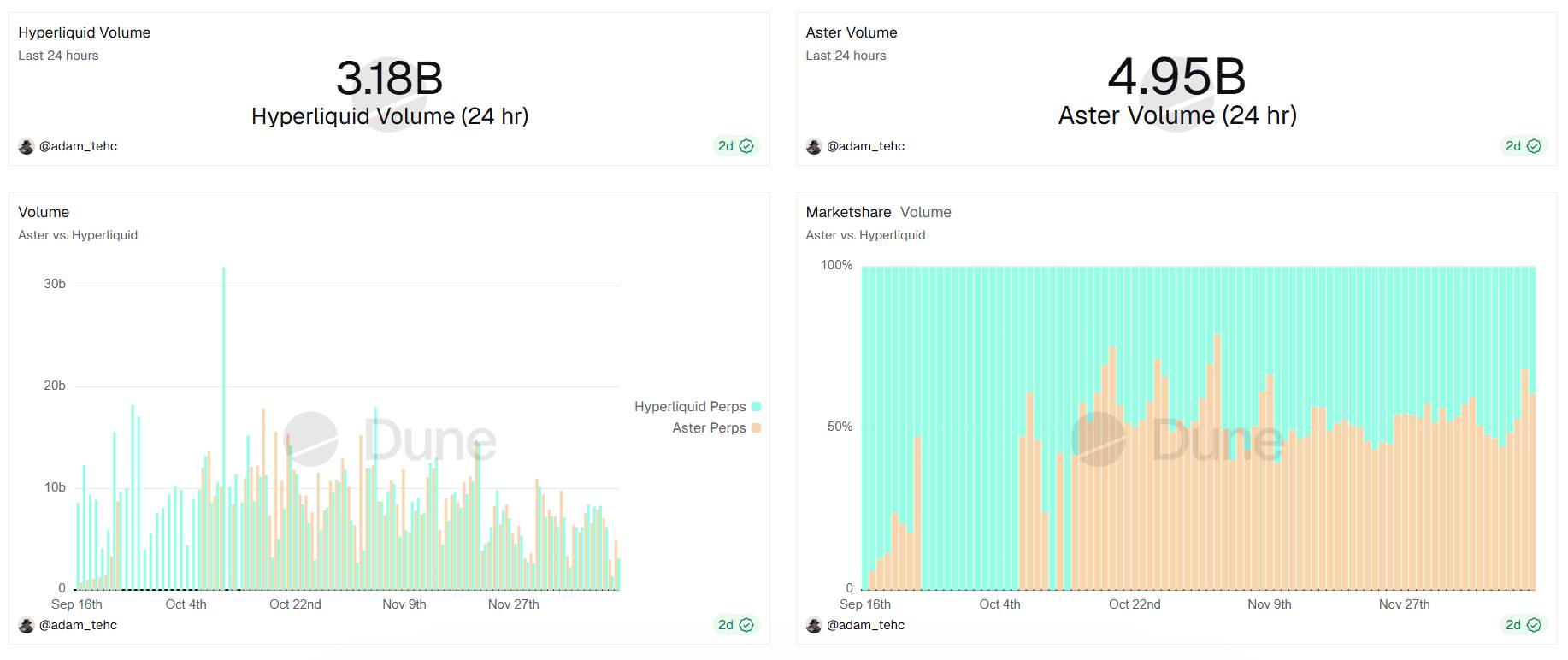Click the author avatar below the Volume chart

click(x=27, y=625)
